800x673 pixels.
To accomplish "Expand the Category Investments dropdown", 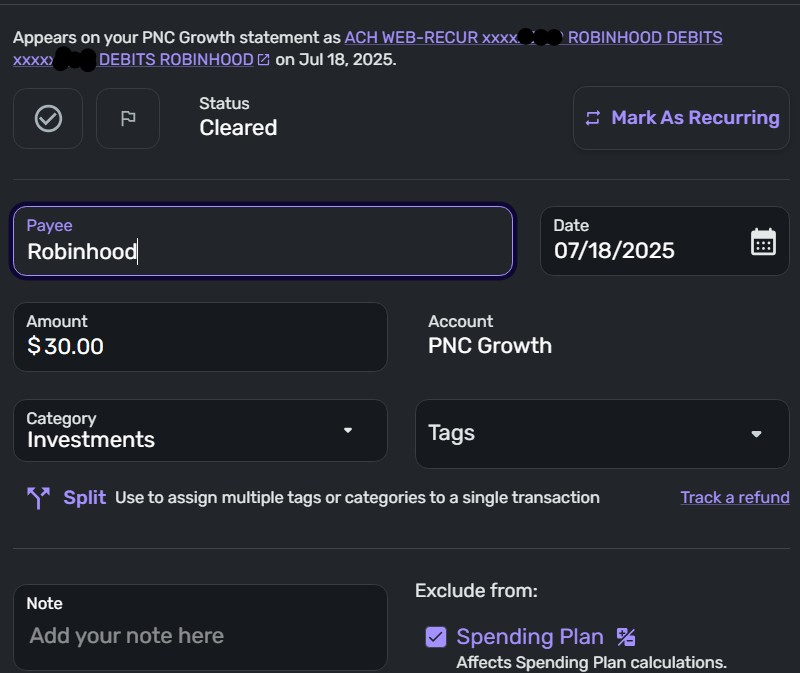I will coord(348,430).
